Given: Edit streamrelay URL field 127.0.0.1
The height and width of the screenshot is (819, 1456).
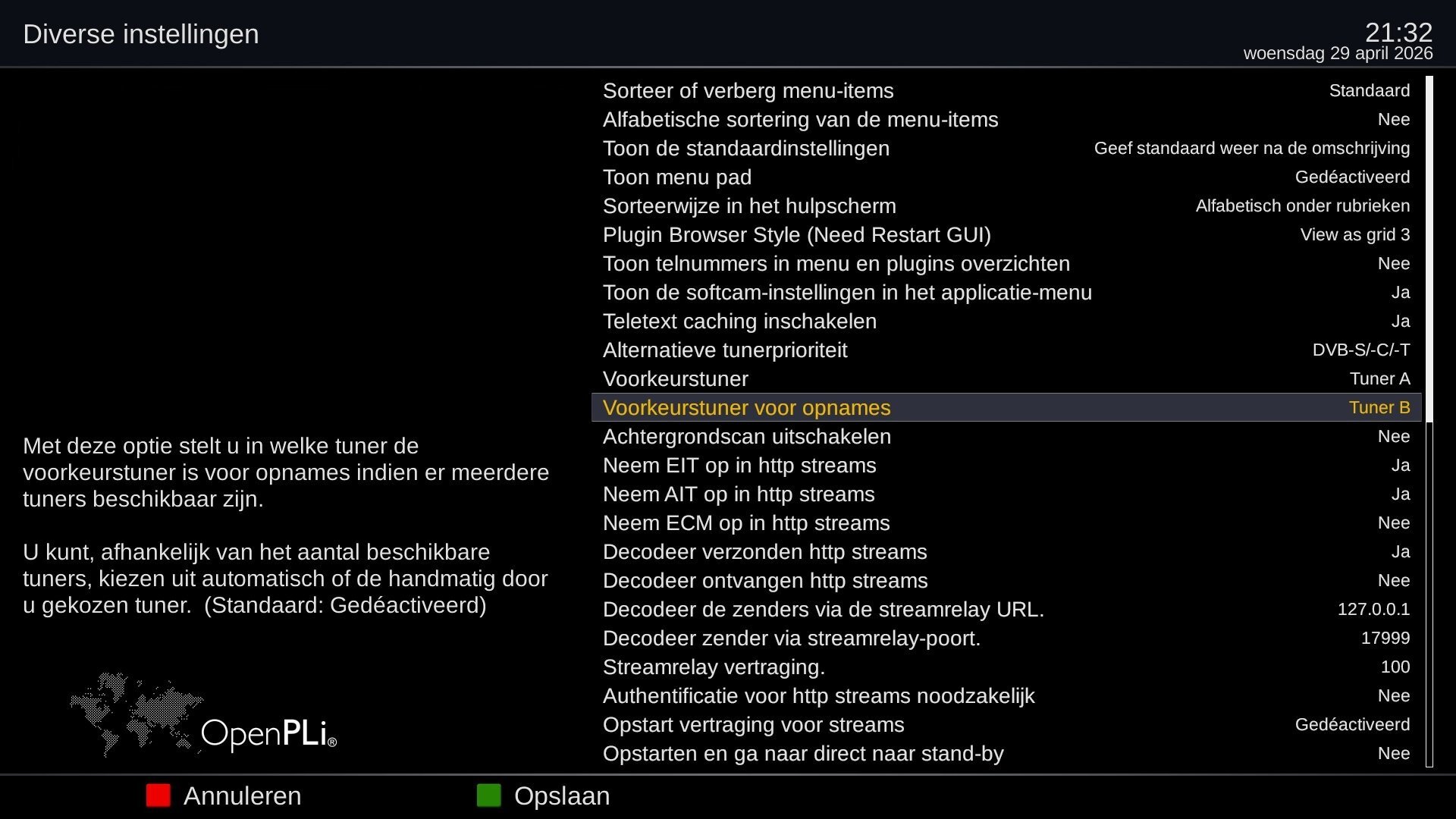Looking at the screenshot, I should coord(1373,610).
